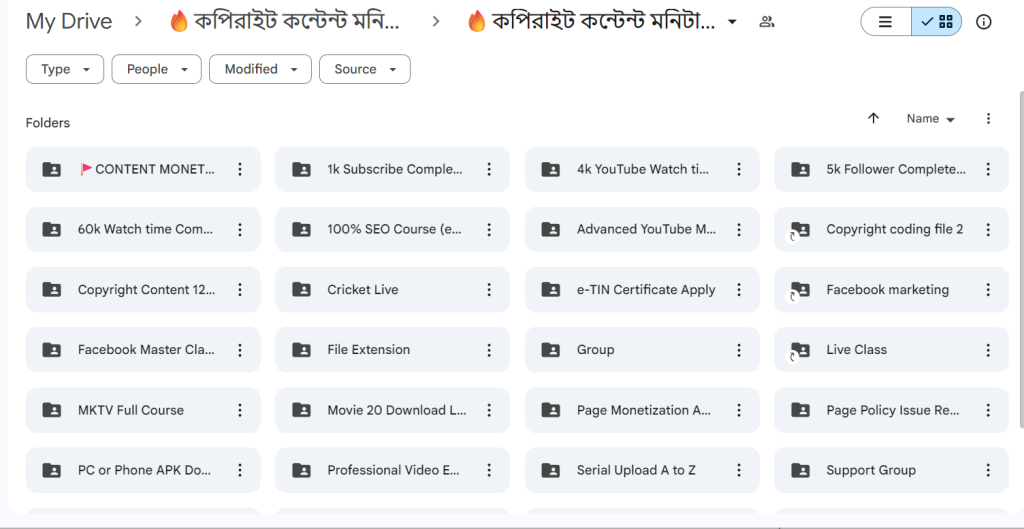Select the Movie 20 Download L... folder

tap(392, 409)
